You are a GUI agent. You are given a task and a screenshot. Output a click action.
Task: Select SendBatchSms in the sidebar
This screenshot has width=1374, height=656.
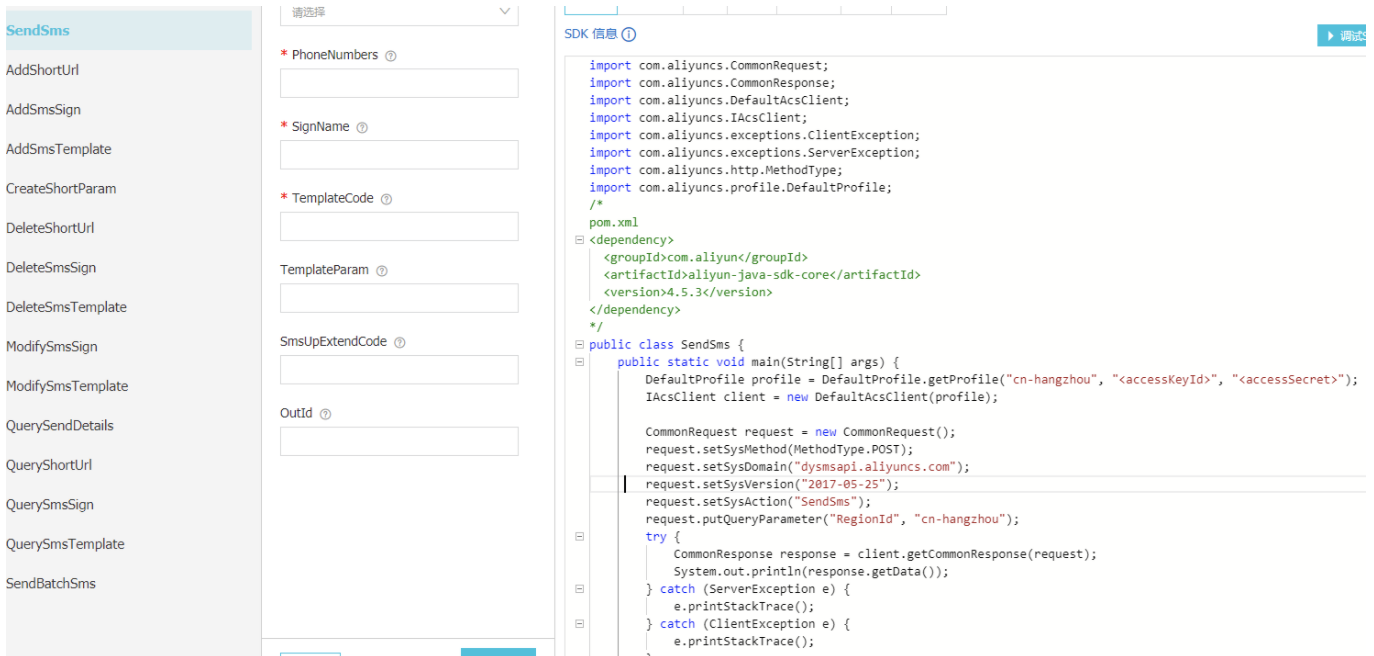pyautogui.click(x=51, y=583)
